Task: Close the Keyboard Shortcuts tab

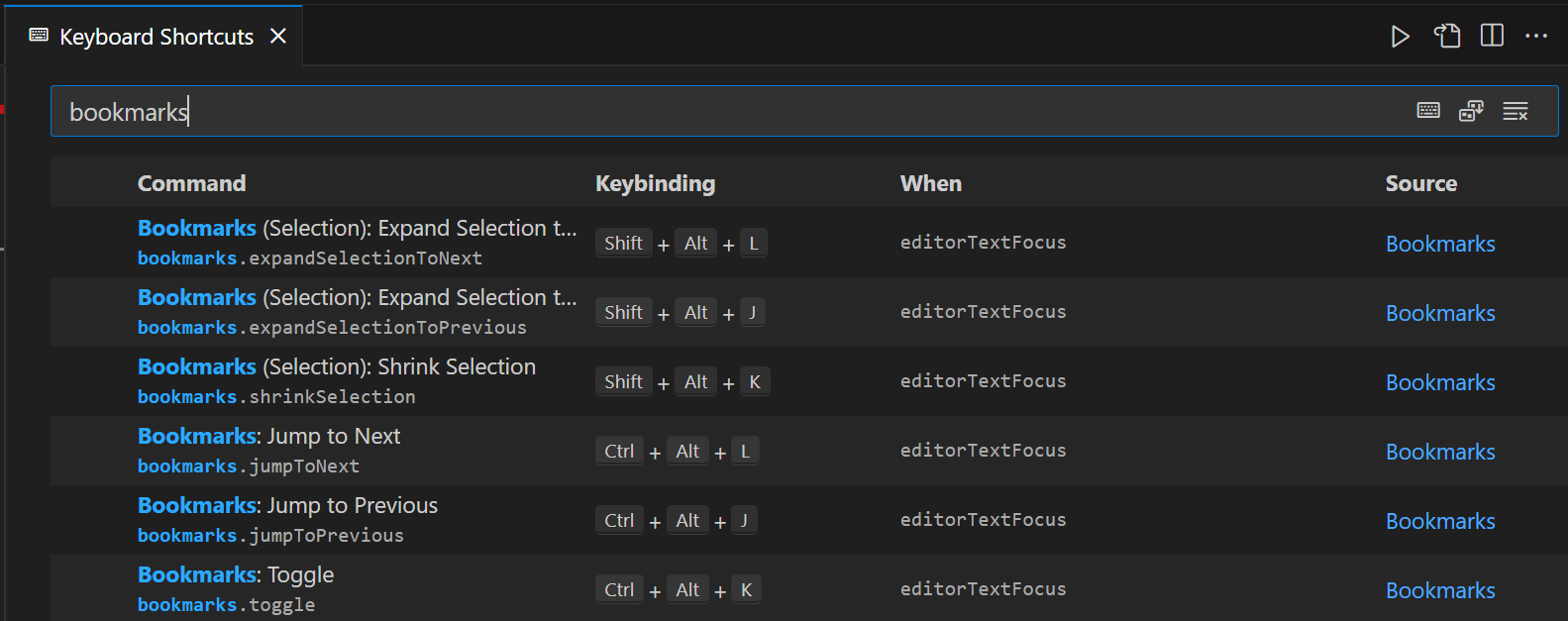Action: pyautogui.click(x=278, y=37)
